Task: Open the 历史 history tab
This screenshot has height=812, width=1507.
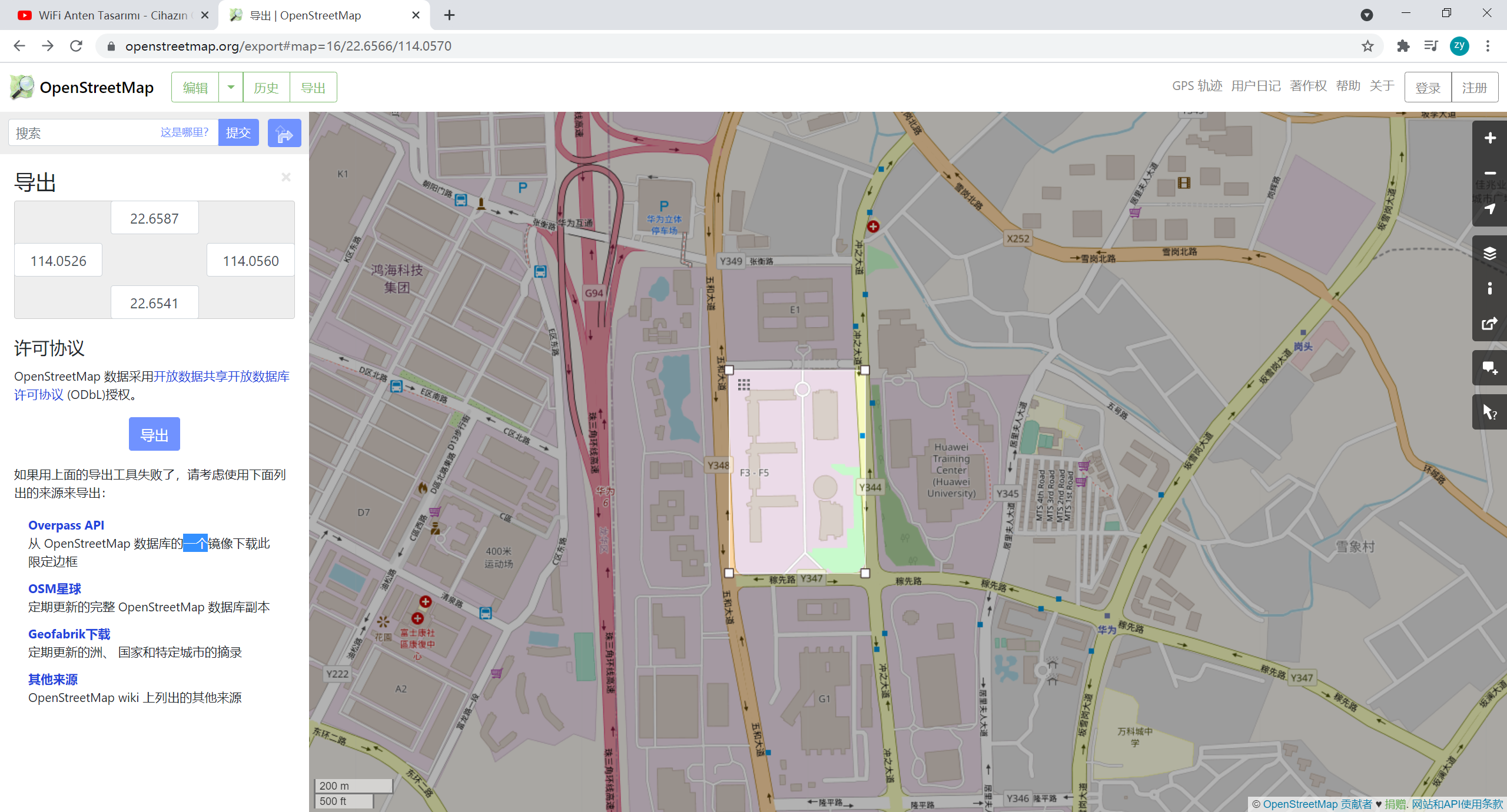Action: coord(266,87)
